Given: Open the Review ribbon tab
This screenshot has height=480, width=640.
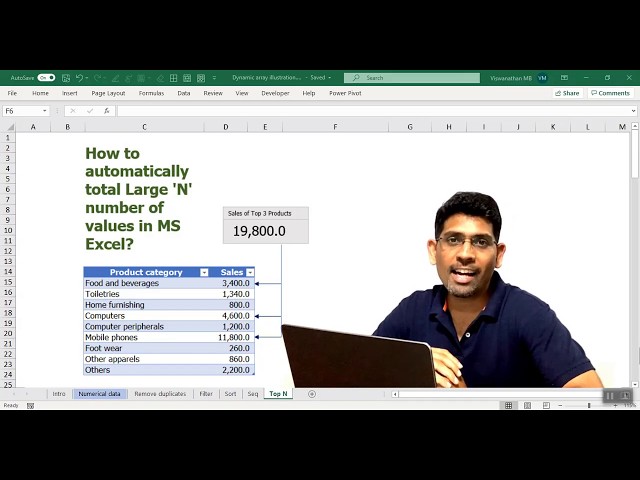Looking at the screenshot, I should [x=213, y=93].
